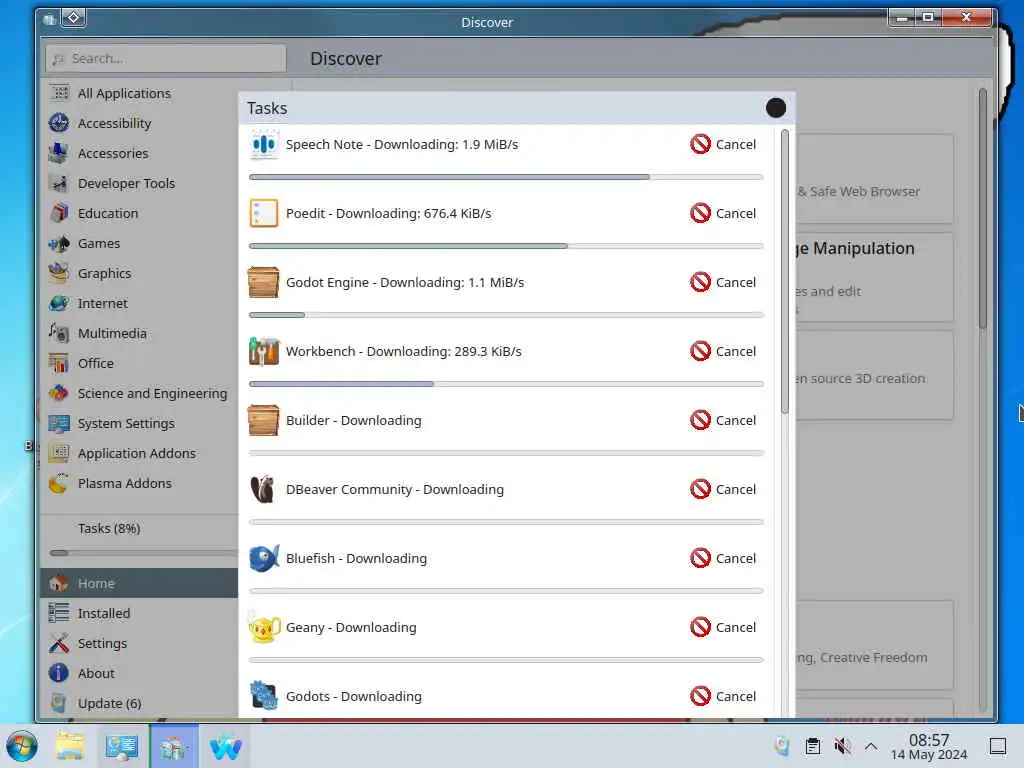Viewport: 1024px width, 768px height.
Task: Click the muted volume tray icon
Action: tap(842, 746)
